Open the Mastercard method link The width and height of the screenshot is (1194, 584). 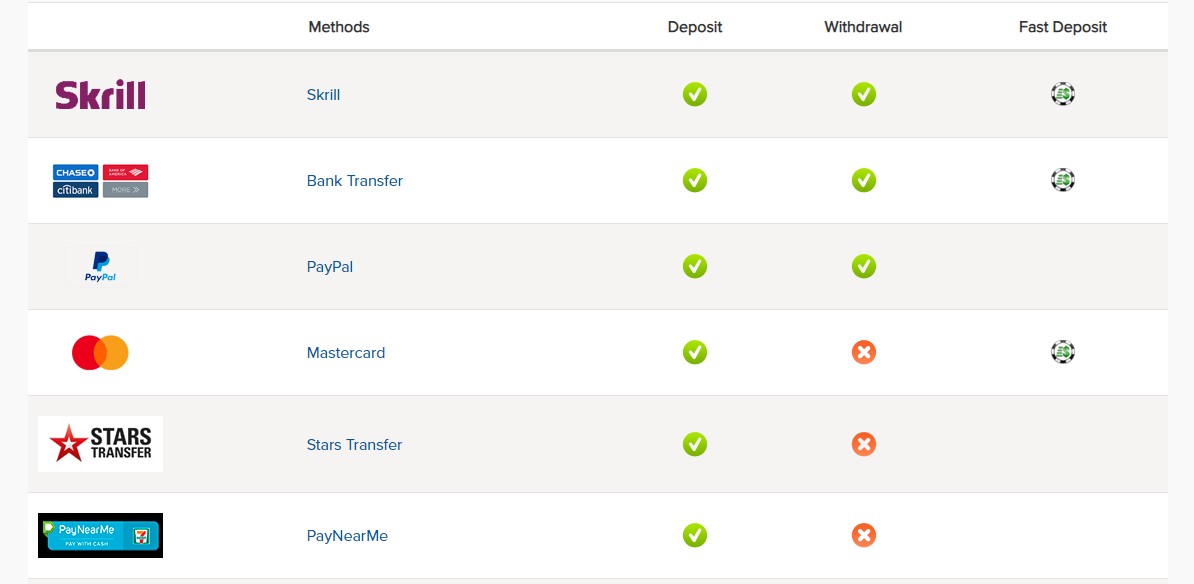pos(346,353)
